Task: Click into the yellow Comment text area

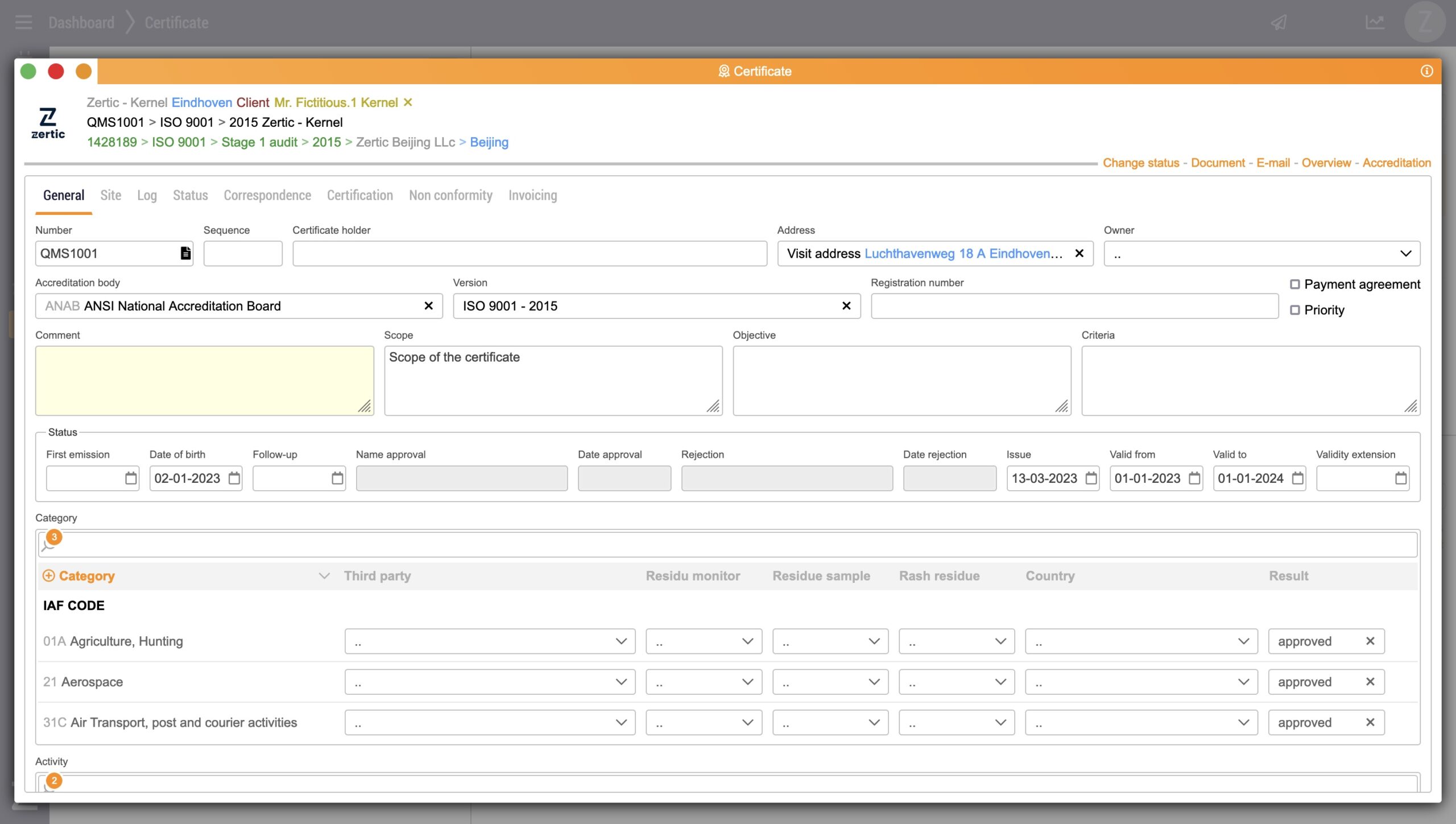Action: (x=204, y=380)
